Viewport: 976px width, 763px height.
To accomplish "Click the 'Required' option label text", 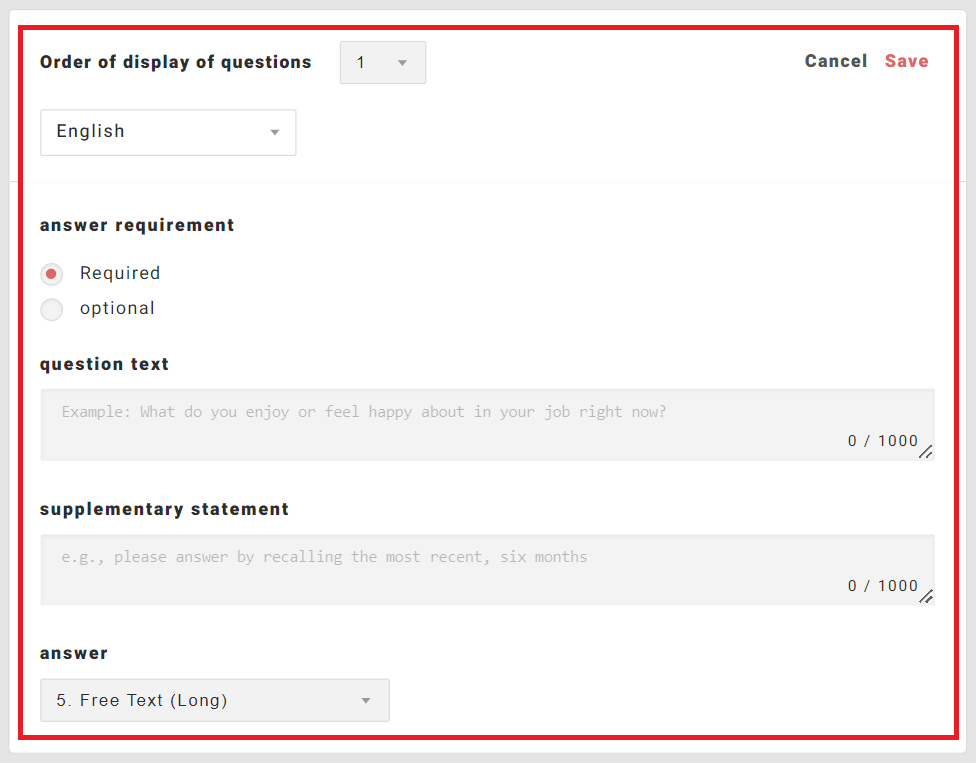I will pyautogui.click(x=120, y=273).
